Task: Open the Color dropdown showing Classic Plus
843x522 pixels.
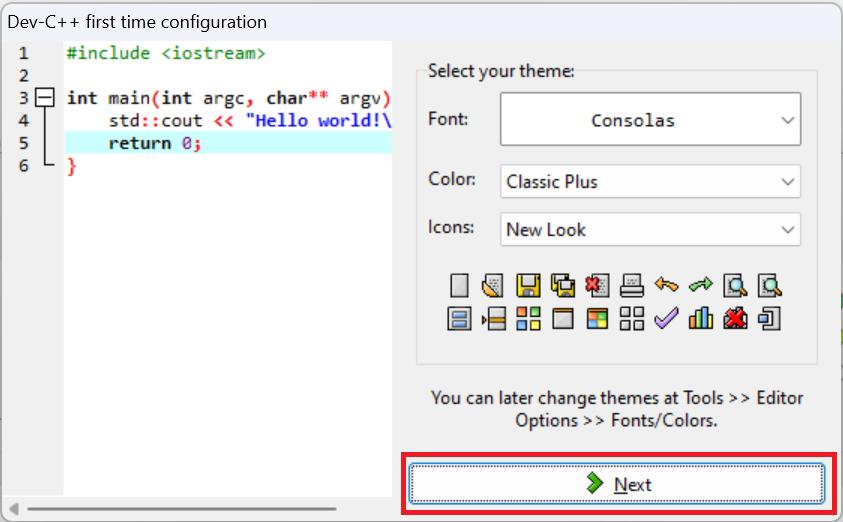Action: [650, 182]
